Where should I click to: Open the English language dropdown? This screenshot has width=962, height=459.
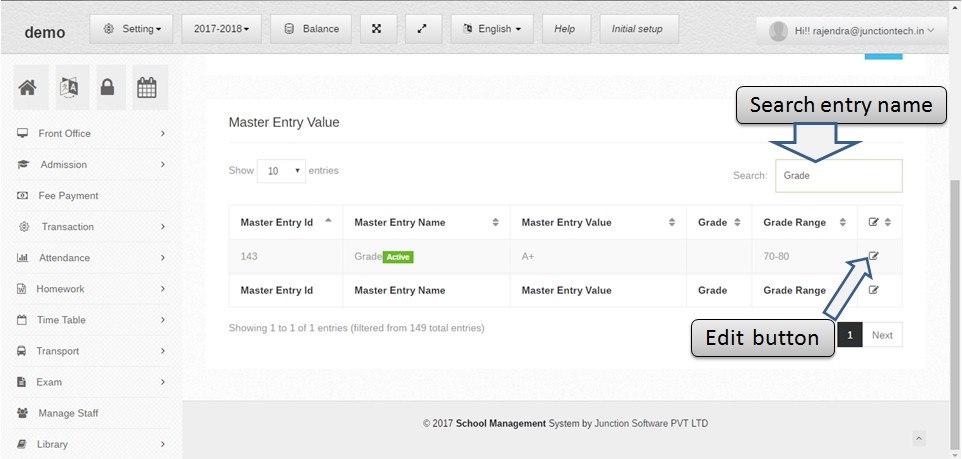coord(492,29)
